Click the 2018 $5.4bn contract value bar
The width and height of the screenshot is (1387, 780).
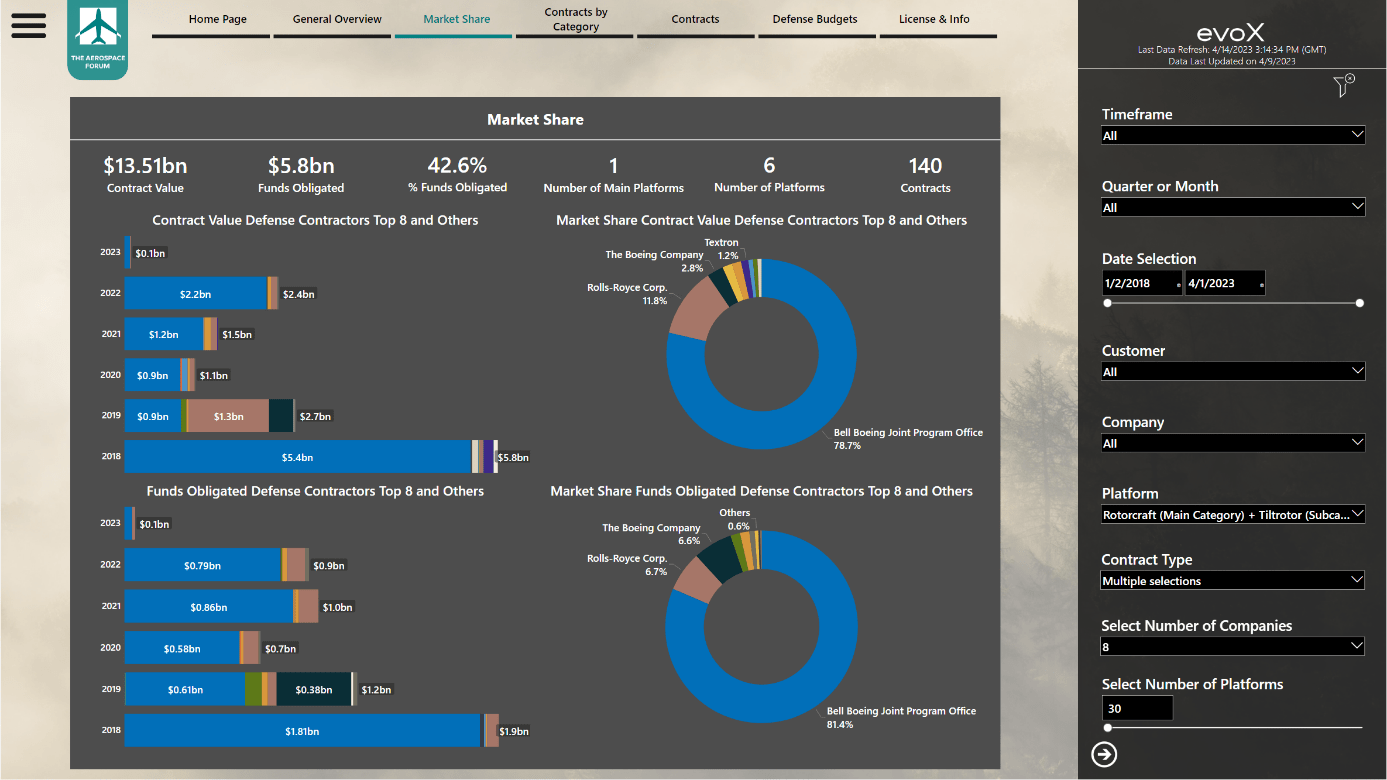pos(297,457)
